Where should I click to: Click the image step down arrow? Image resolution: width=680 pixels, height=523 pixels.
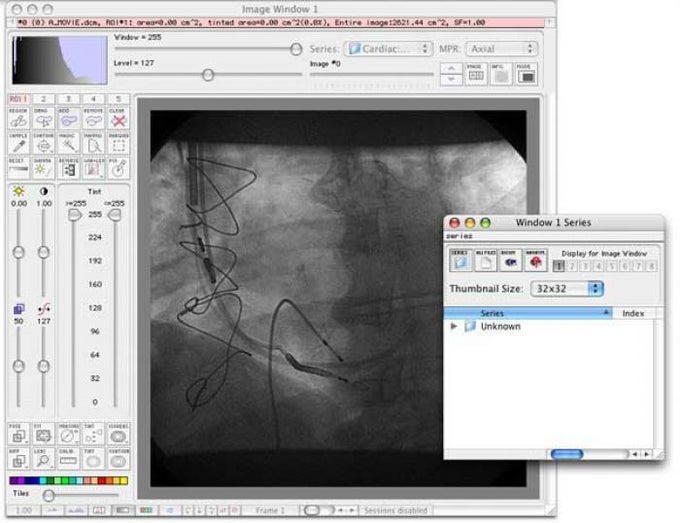click(451, 79)
